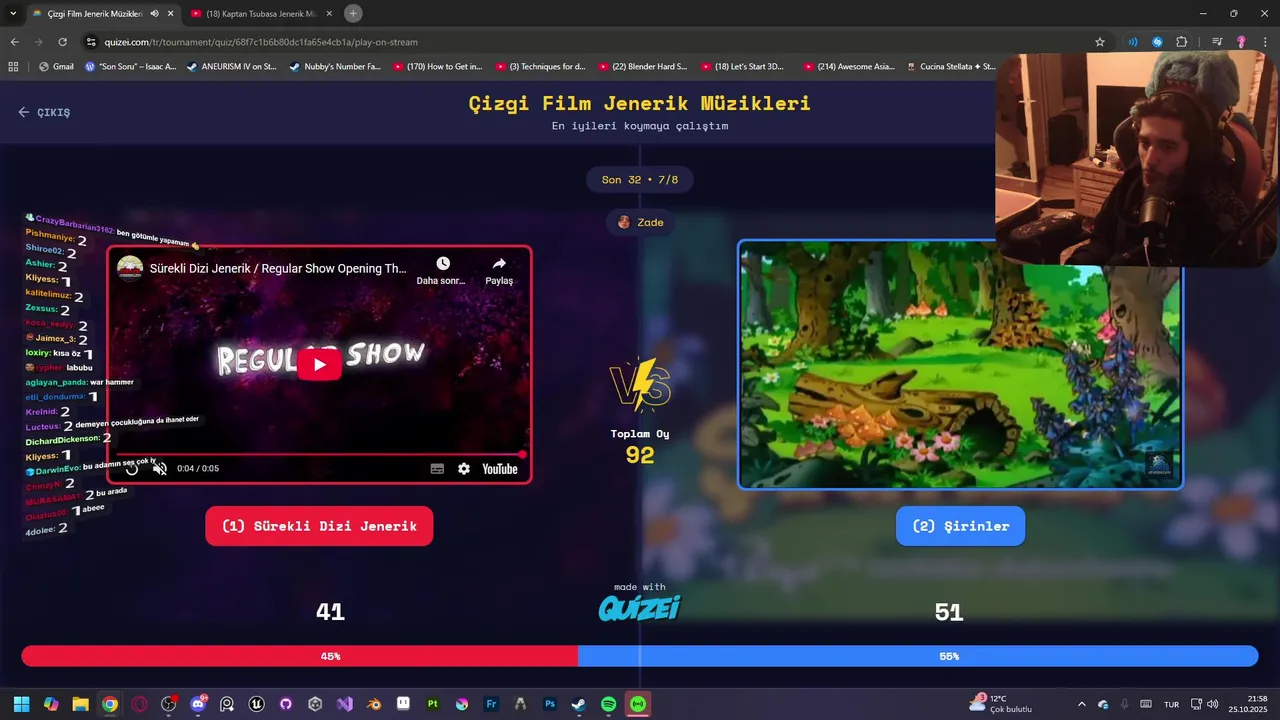Open Photoshop from taskbar
1280x720 pixels.
coord(550,704)
